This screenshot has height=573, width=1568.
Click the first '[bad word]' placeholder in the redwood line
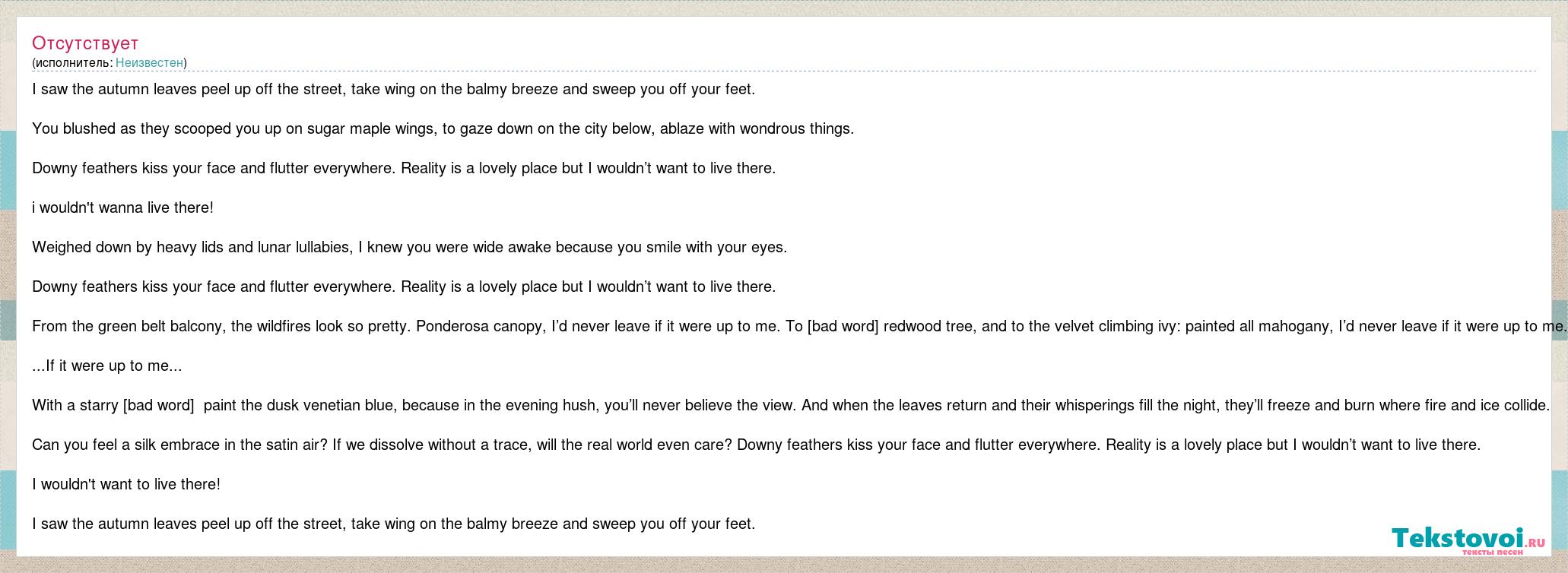point(843,326)
